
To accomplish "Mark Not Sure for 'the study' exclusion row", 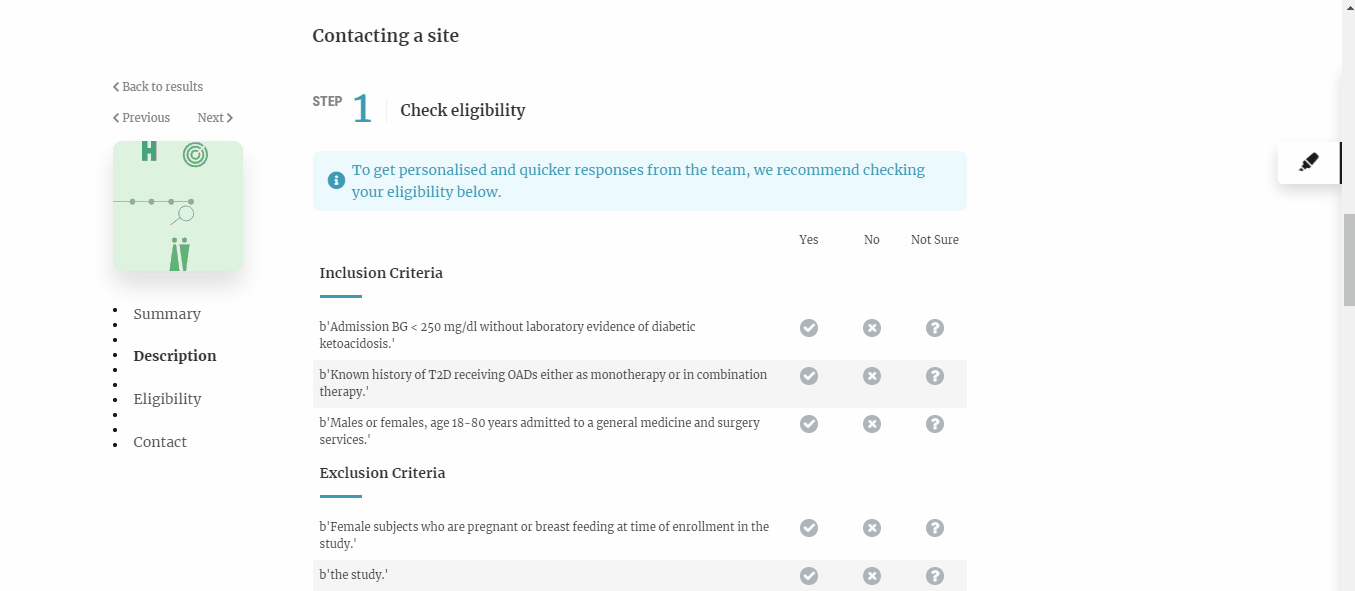I will 935,576.
